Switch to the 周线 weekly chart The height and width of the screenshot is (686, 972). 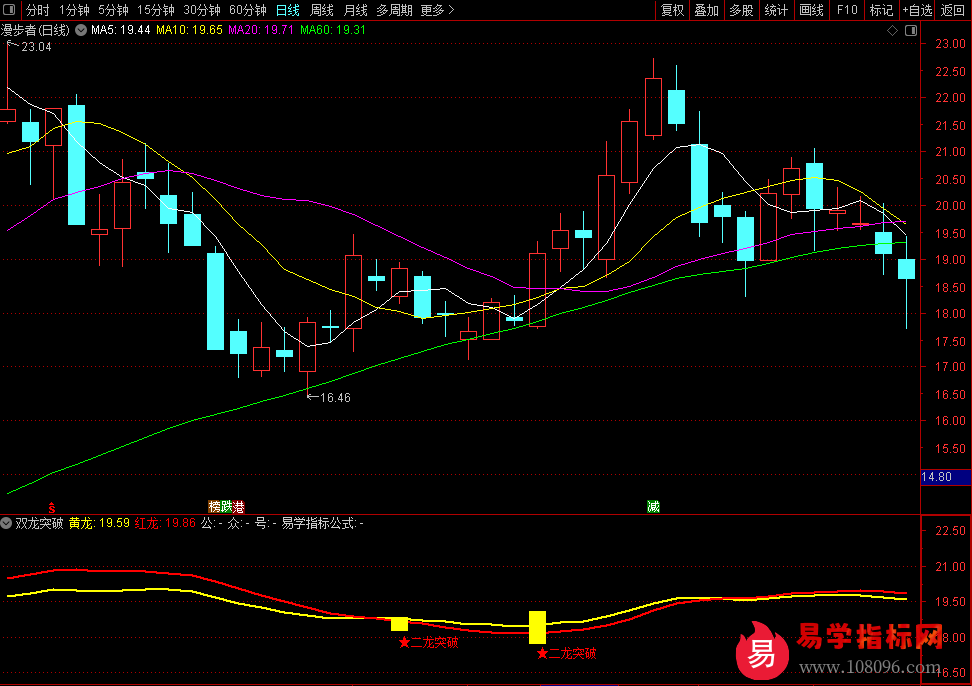click(322, 10)
